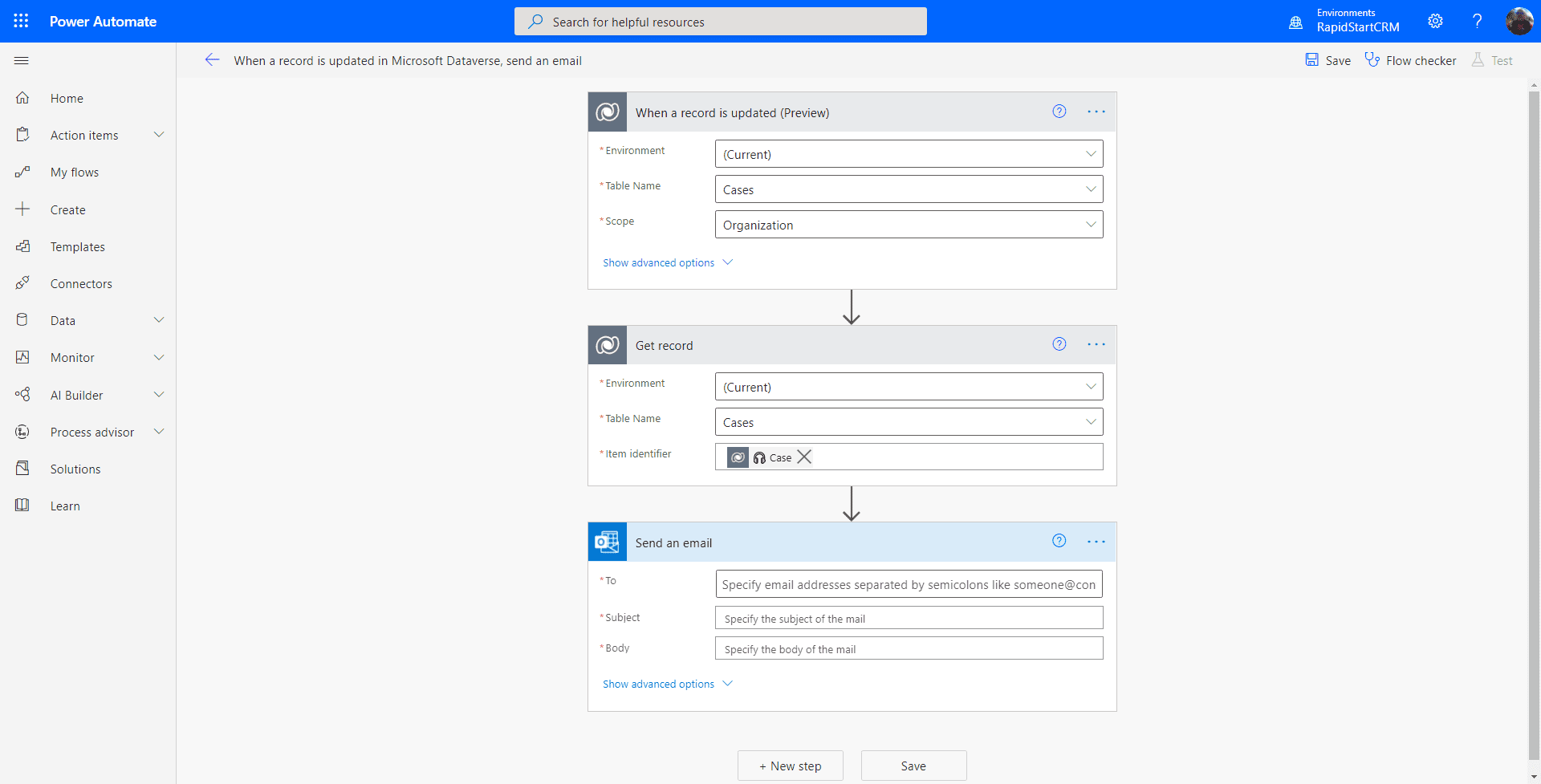The image size is (1541, 784).
Task: Run a Test of the flow
Action: pyautogui.click(x=1493, y=60)
